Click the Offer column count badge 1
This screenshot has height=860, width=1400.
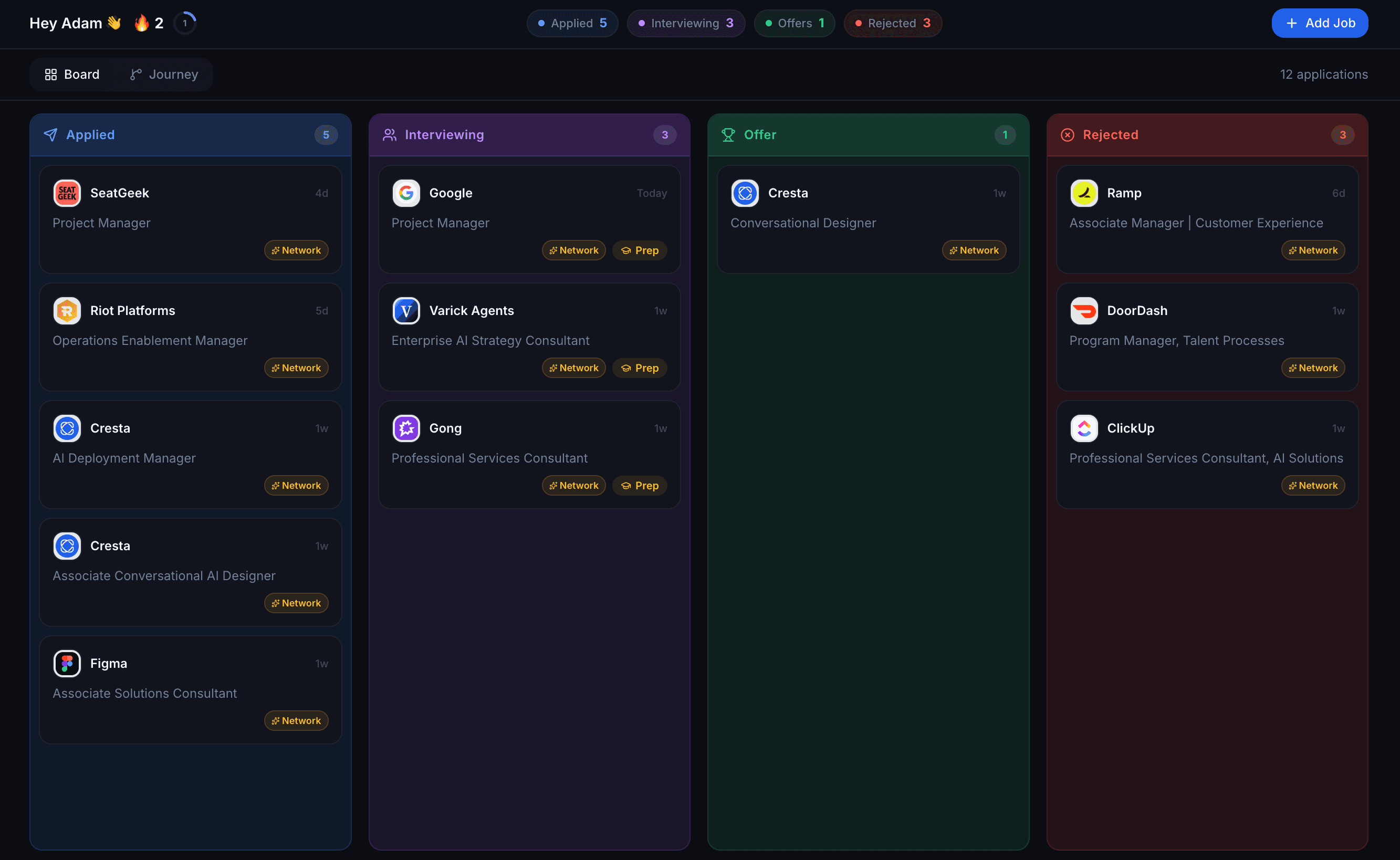click(x=1005, y=135)
